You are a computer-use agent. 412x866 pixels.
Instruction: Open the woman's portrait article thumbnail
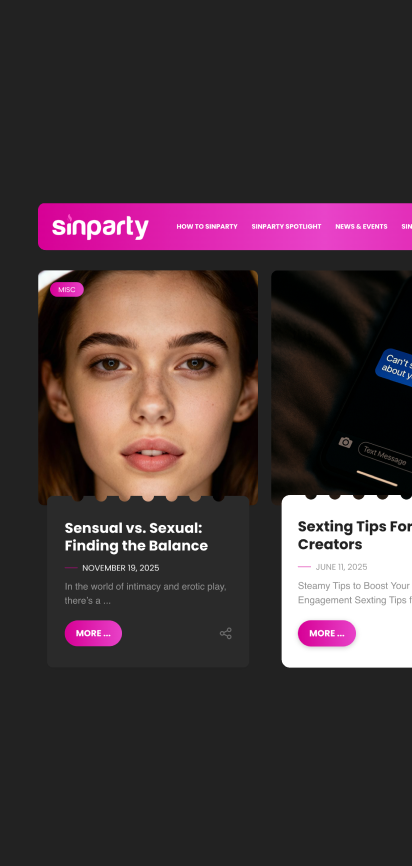tap(148, 387)
